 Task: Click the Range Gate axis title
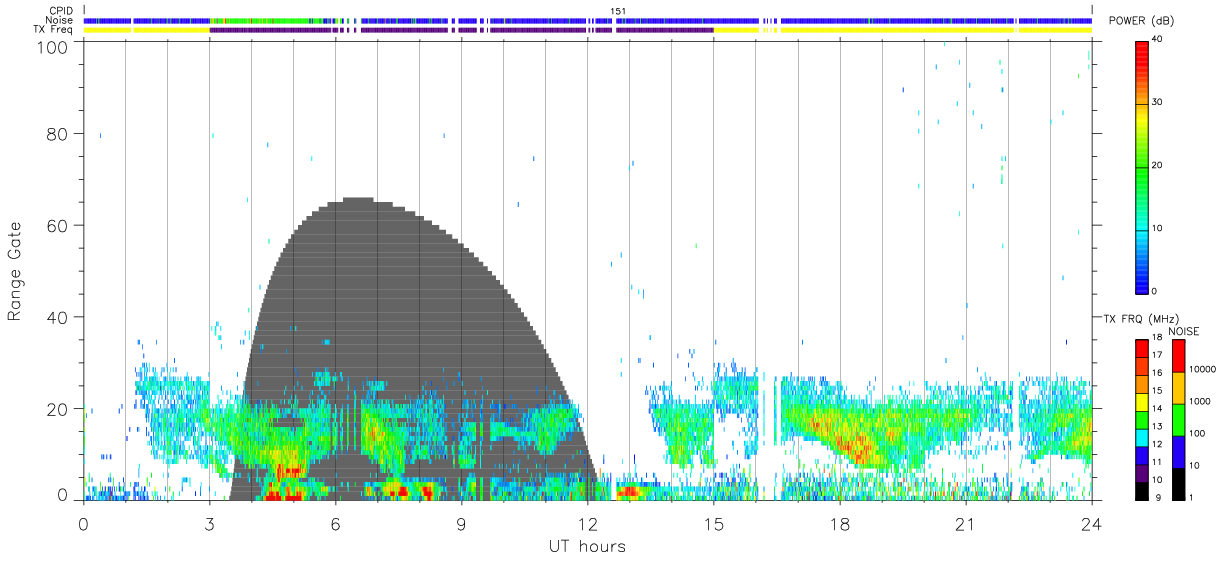(16, 272)
